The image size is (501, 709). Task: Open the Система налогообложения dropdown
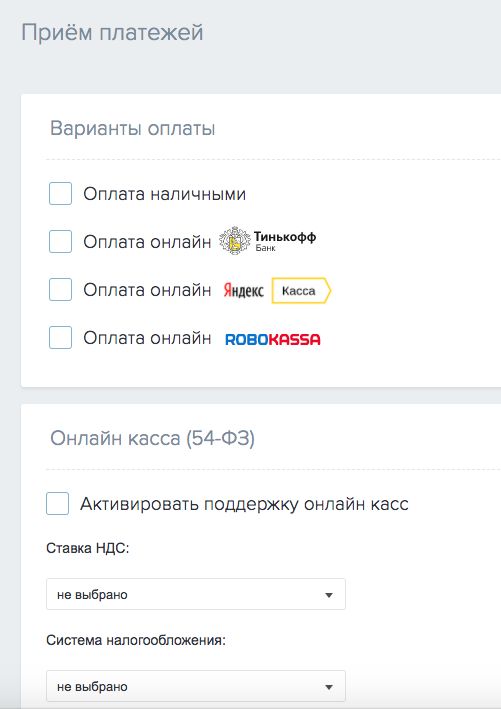click(196, 686)
